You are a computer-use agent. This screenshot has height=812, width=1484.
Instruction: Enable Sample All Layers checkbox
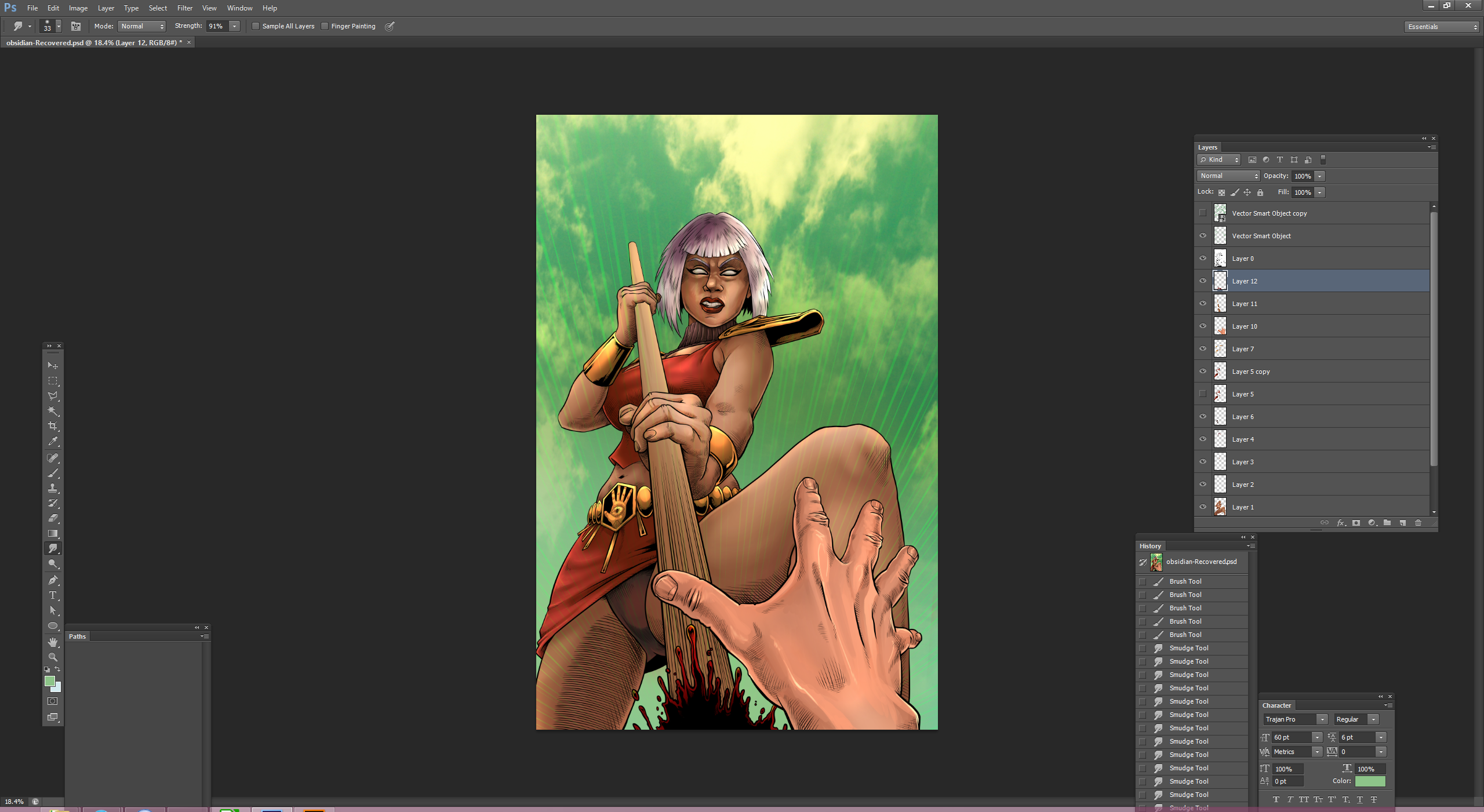256,26
